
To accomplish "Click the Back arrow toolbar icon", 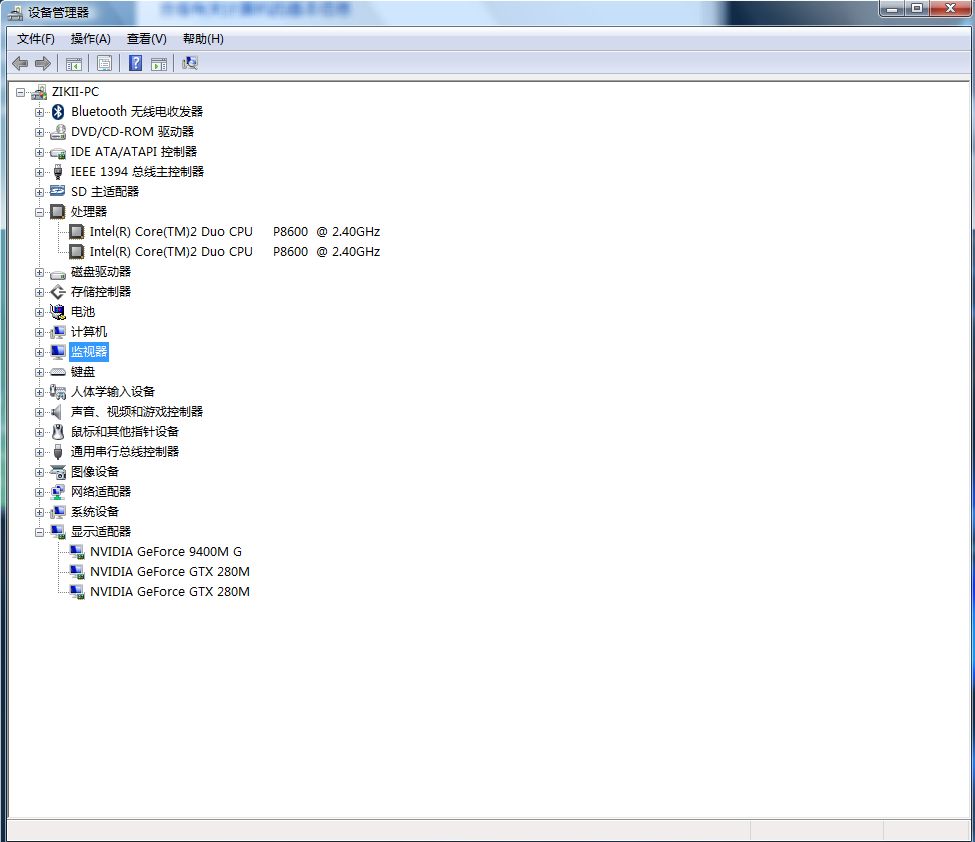I will 20,63.
